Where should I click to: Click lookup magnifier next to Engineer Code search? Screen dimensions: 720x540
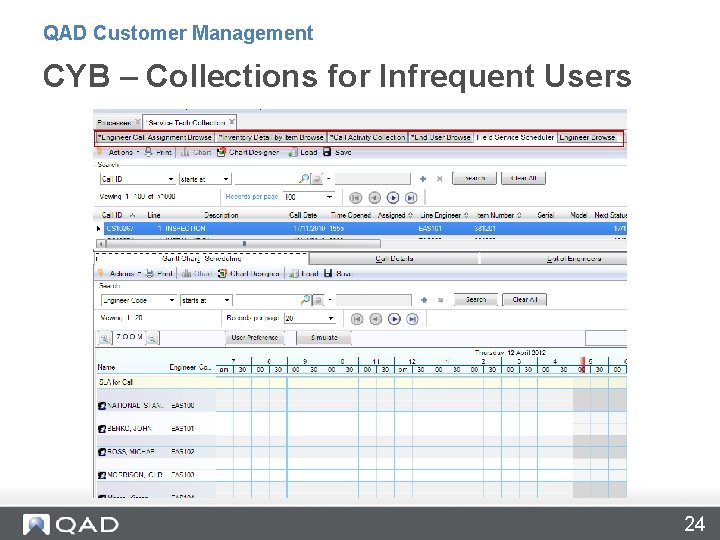(x=305, y=300)
